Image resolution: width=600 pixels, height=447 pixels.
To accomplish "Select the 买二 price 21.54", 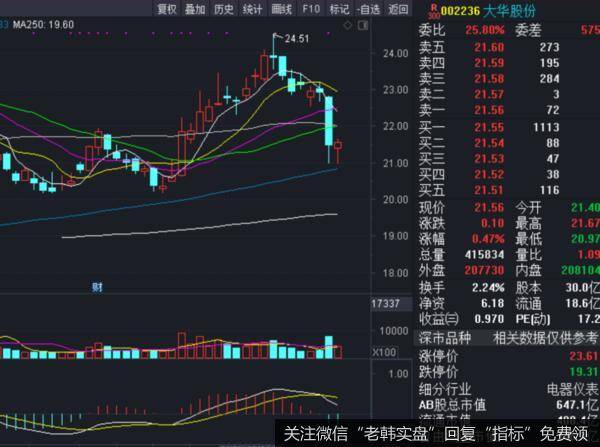I will pyautogui.click(x=489, y=143).
